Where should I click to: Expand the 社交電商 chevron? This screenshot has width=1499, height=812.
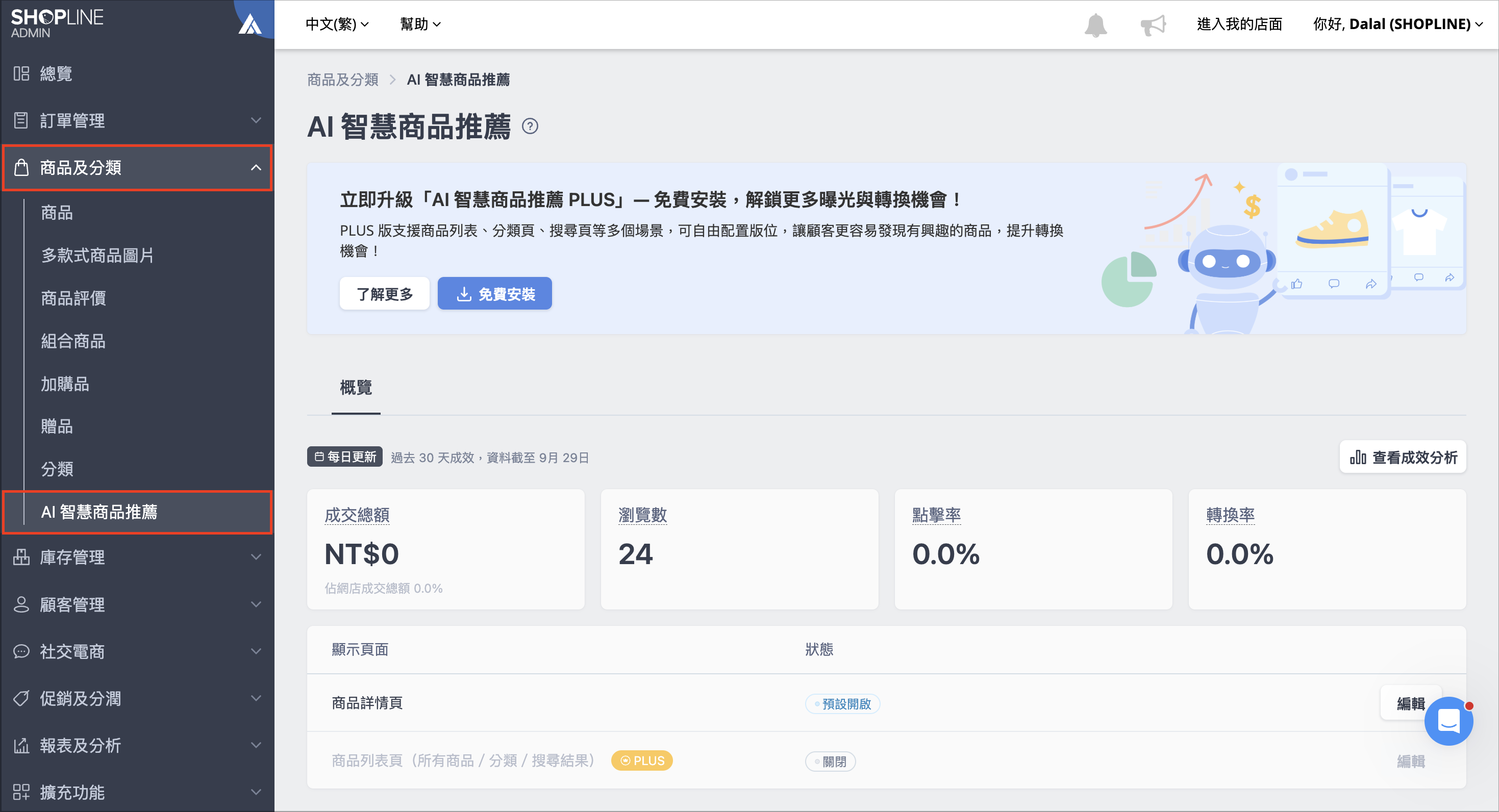click(256, 651)
